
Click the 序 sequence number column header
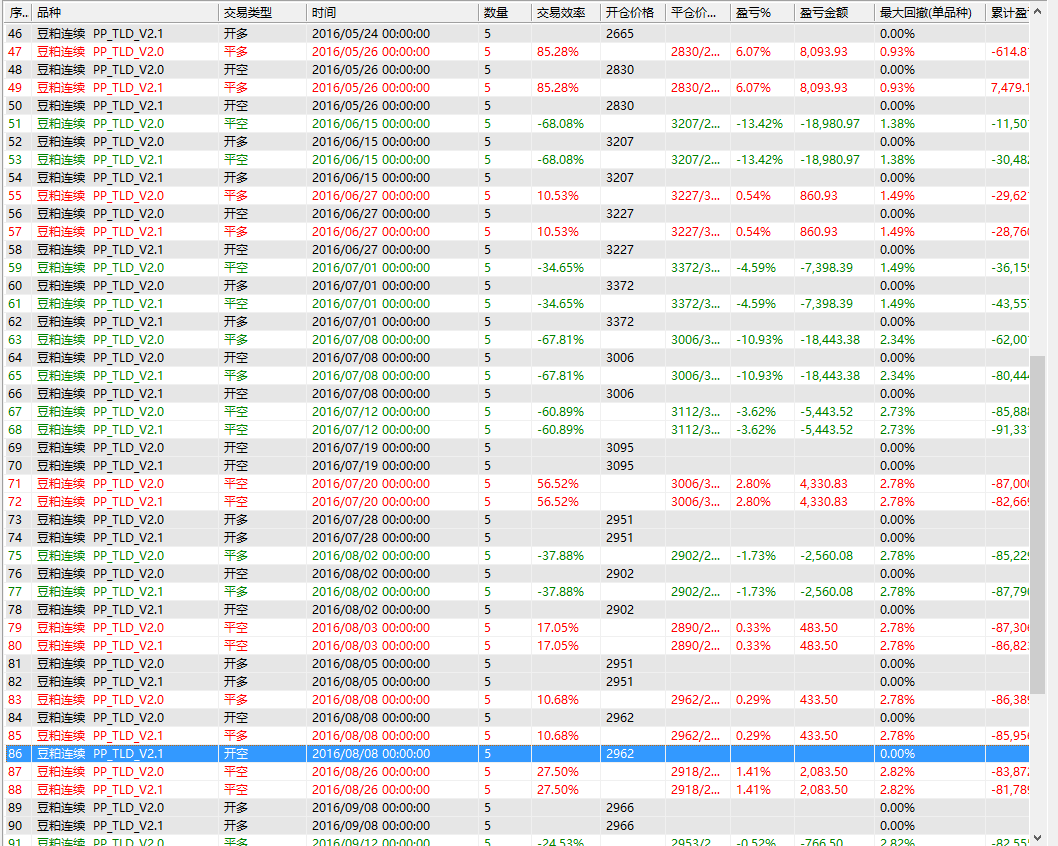click(x=16, y=13)
